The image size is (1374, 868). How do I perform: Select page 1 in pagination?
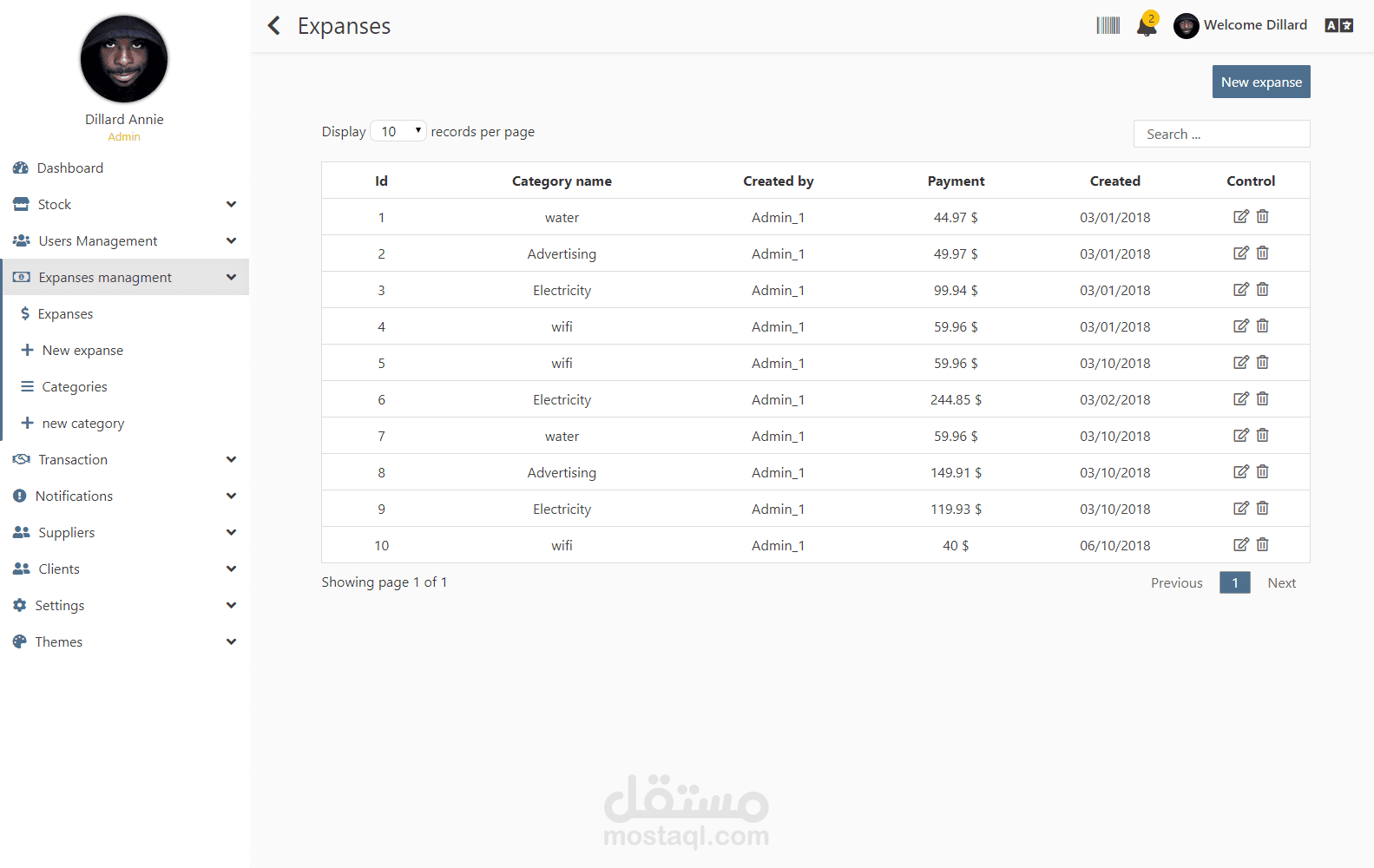tap(1235, 582)
